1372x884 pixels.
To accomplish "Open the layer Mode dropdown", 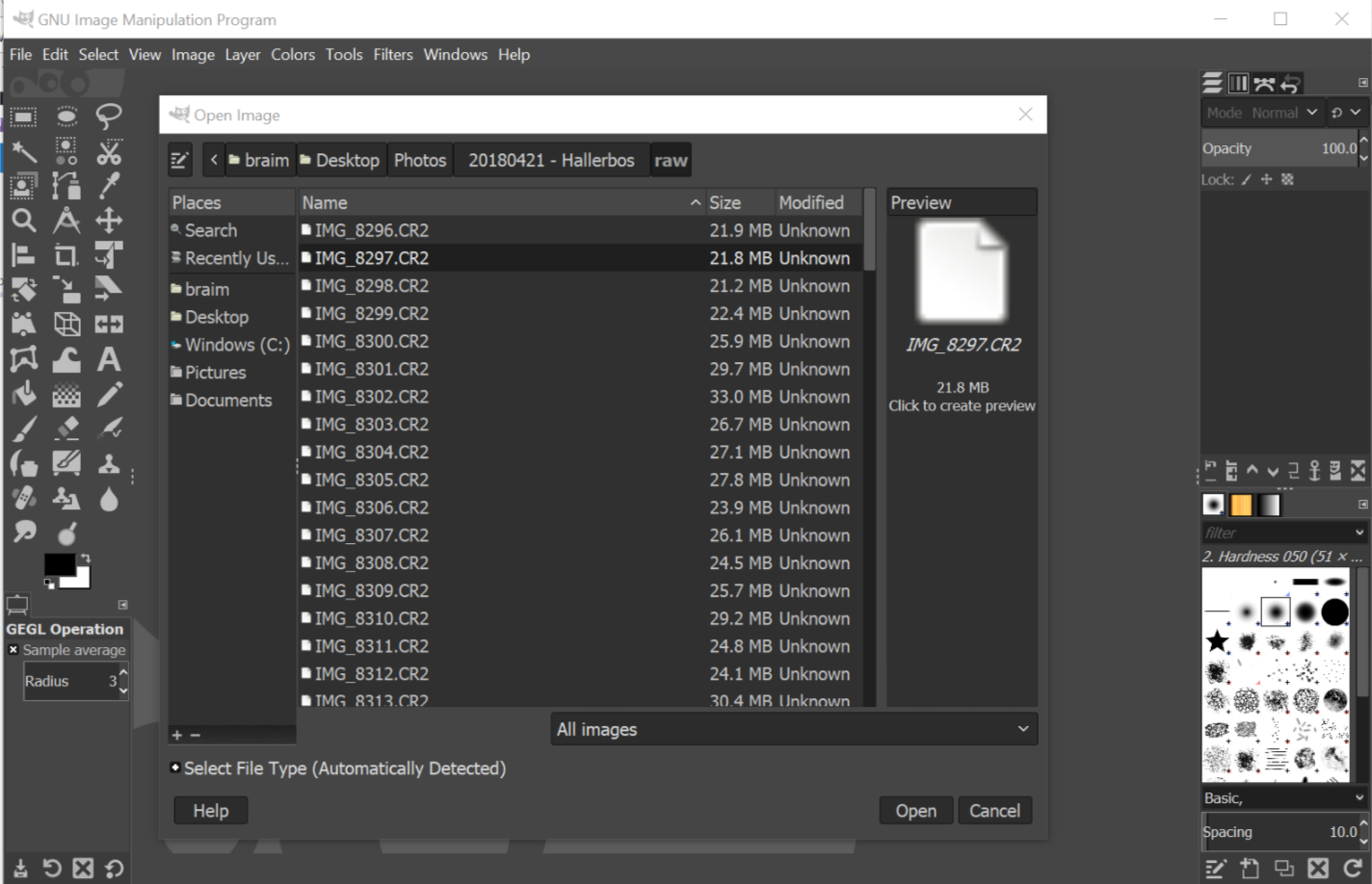I will click(x=1262, y=113).
